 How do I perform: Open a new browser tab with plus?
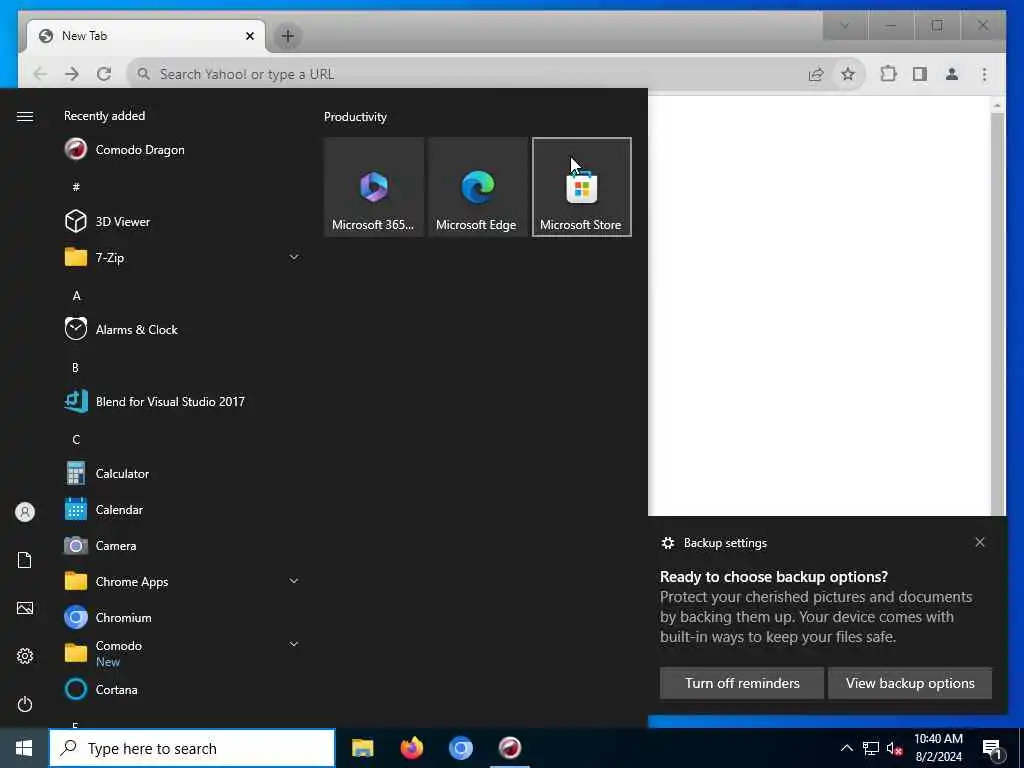click(x=287, y=36)
